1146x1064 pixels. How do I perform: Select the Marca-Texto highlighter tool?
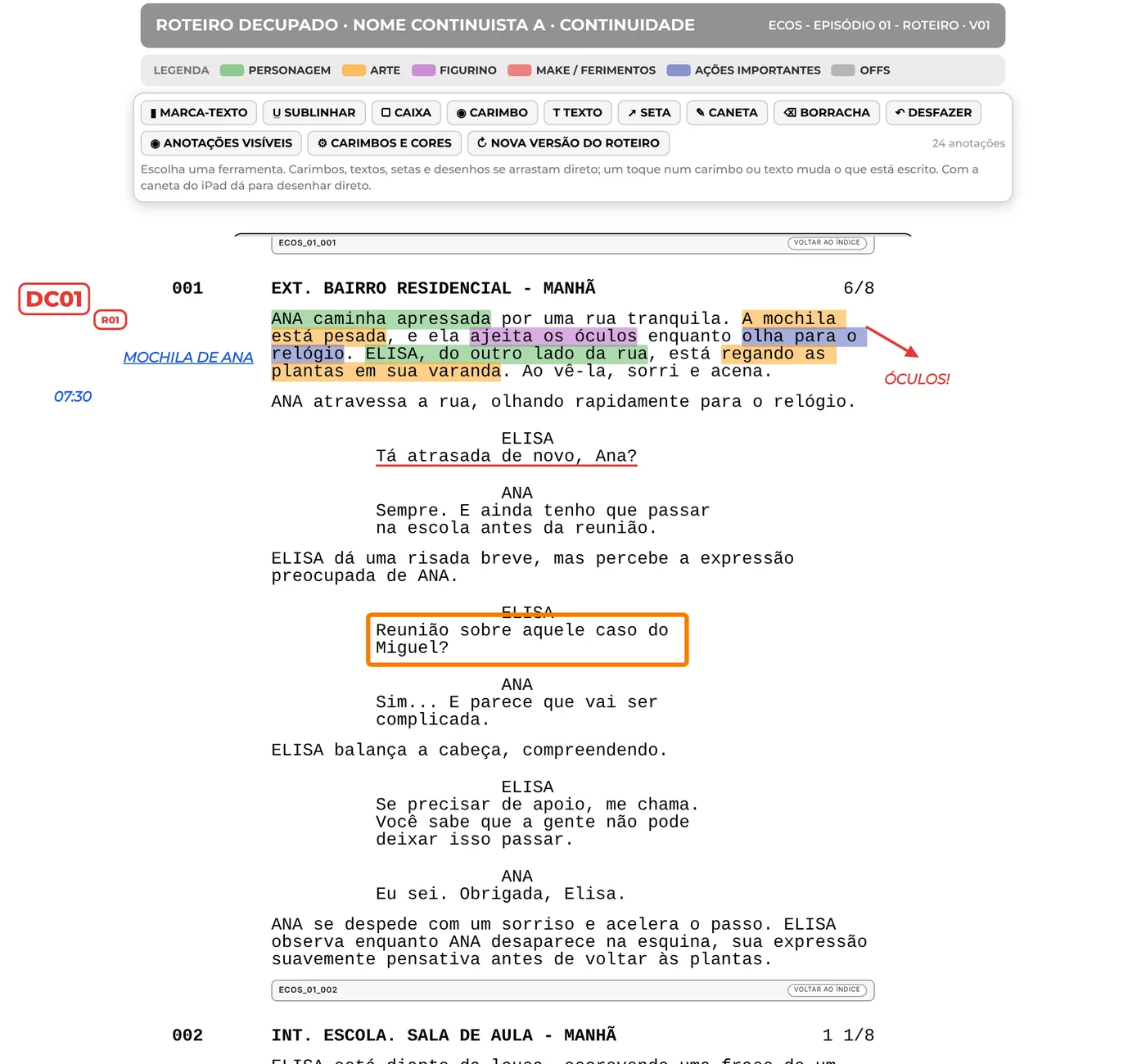[199, 112]
